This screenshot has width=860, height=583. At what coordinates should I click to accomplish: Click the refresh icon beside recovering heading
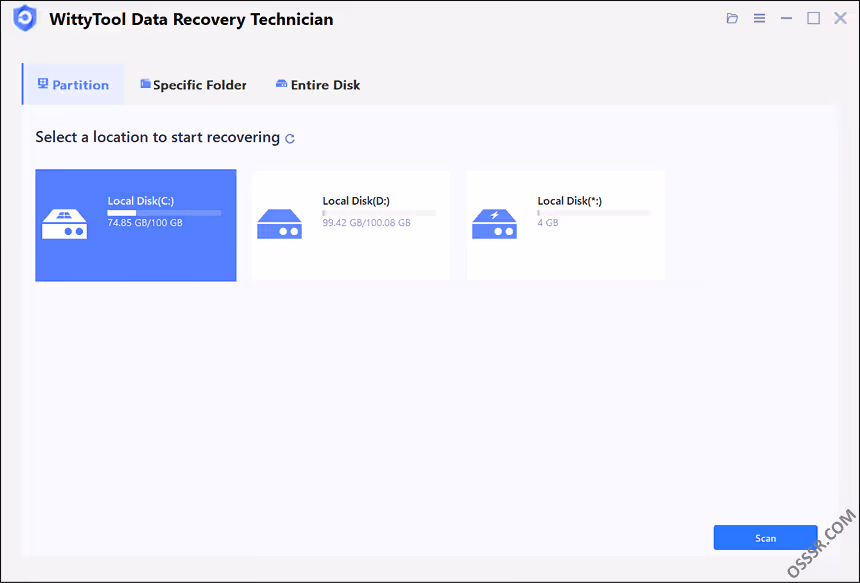[290, 138]
